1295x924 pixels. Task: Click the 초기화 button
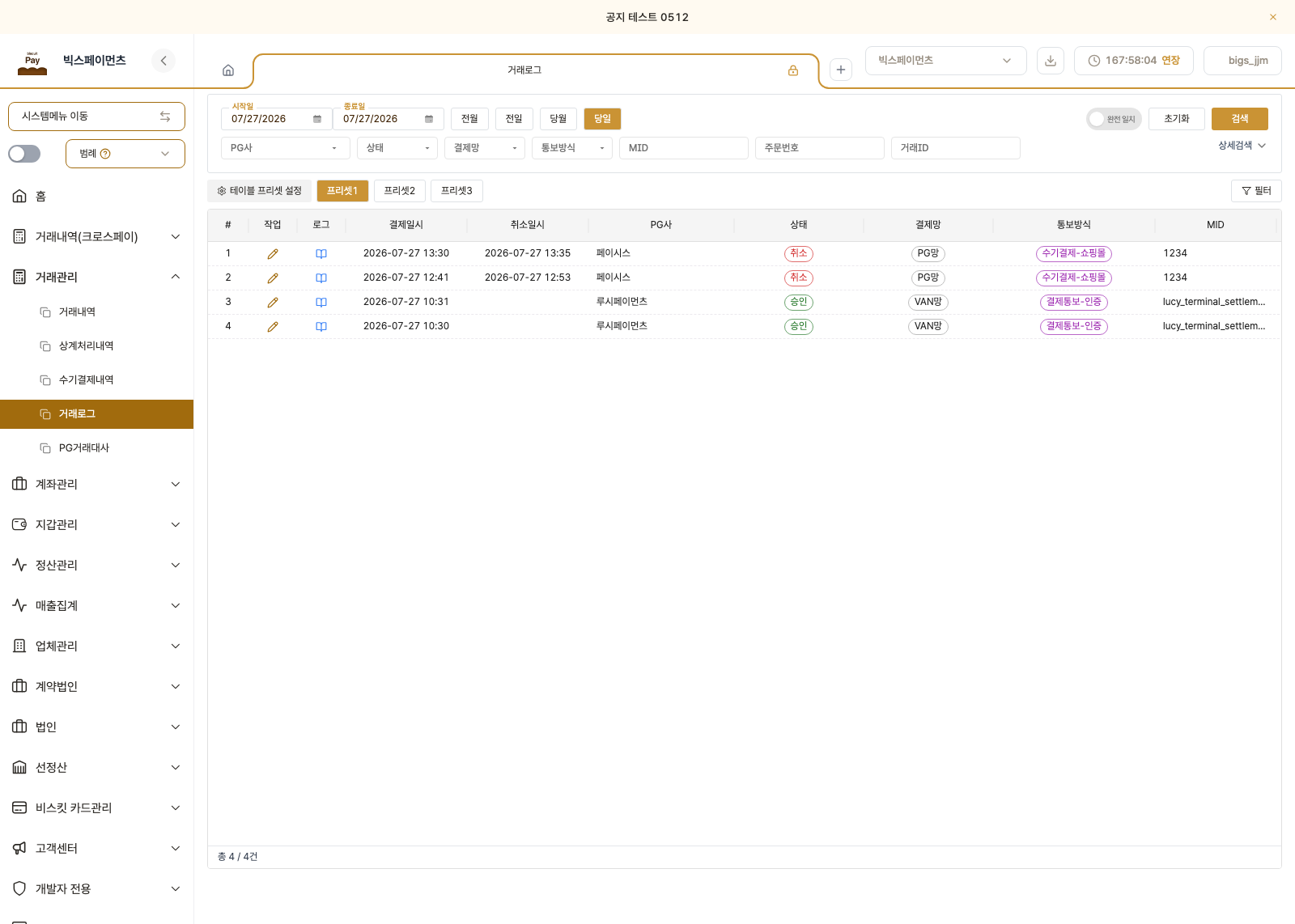(x=1177, y=119)
